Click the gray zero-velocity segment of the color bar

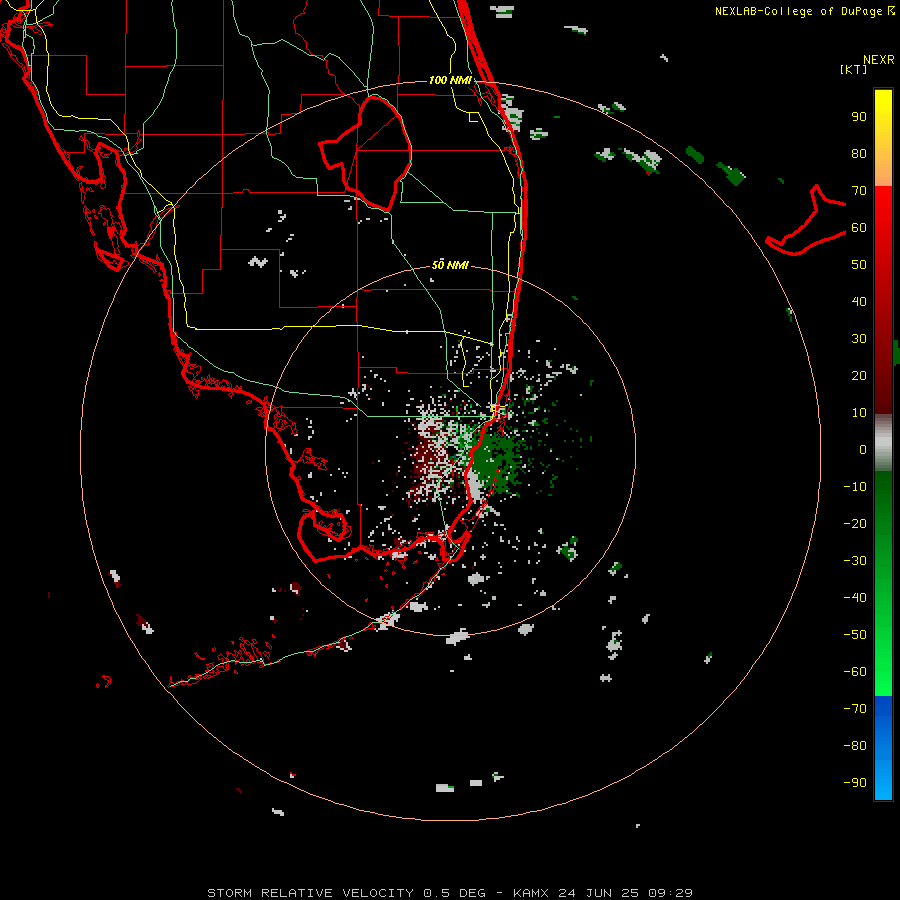(883, 443)
